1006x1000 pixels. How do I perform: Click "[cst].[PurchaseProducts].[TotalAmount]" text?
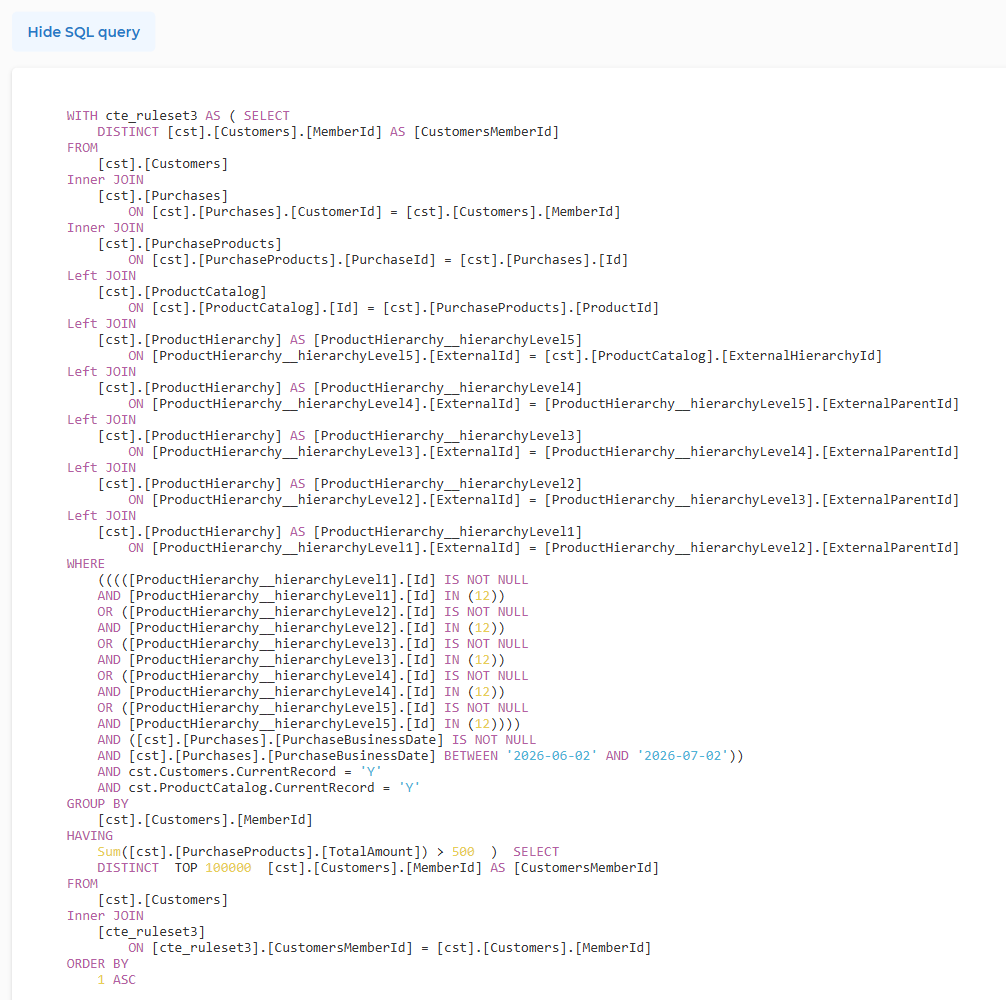point(275,852)
